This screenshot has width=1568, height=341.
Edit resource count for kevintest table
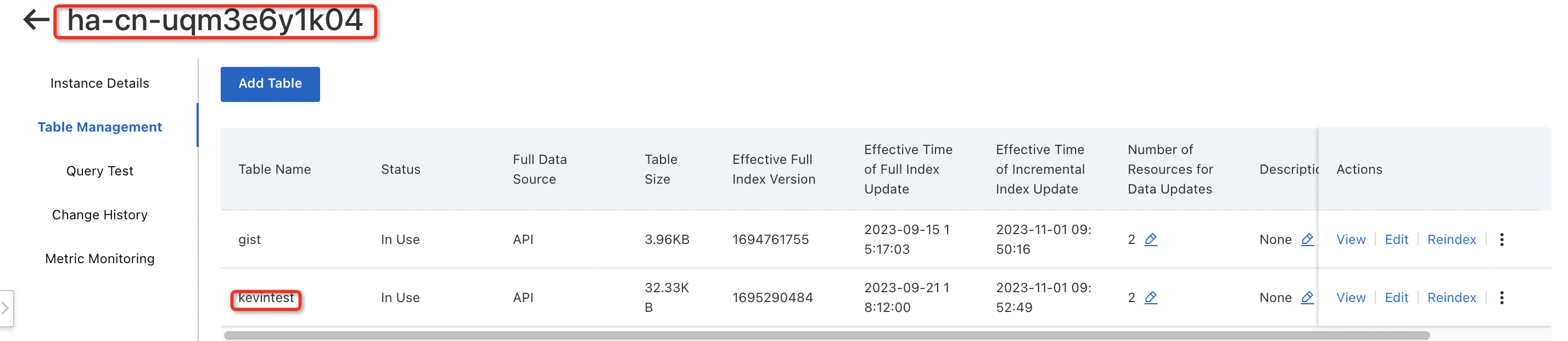1150,298
